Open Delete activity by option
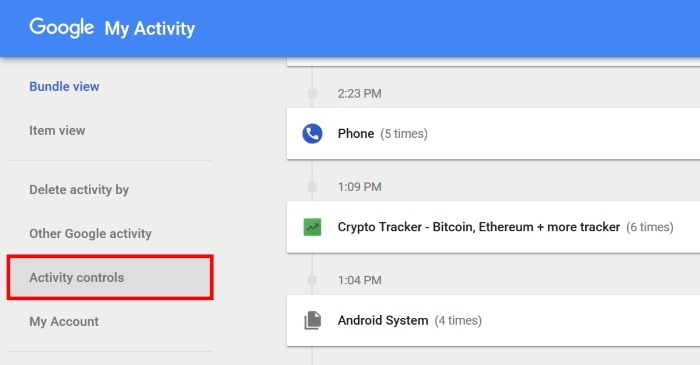This screenshot has width=700, height=365. (79, 190)
